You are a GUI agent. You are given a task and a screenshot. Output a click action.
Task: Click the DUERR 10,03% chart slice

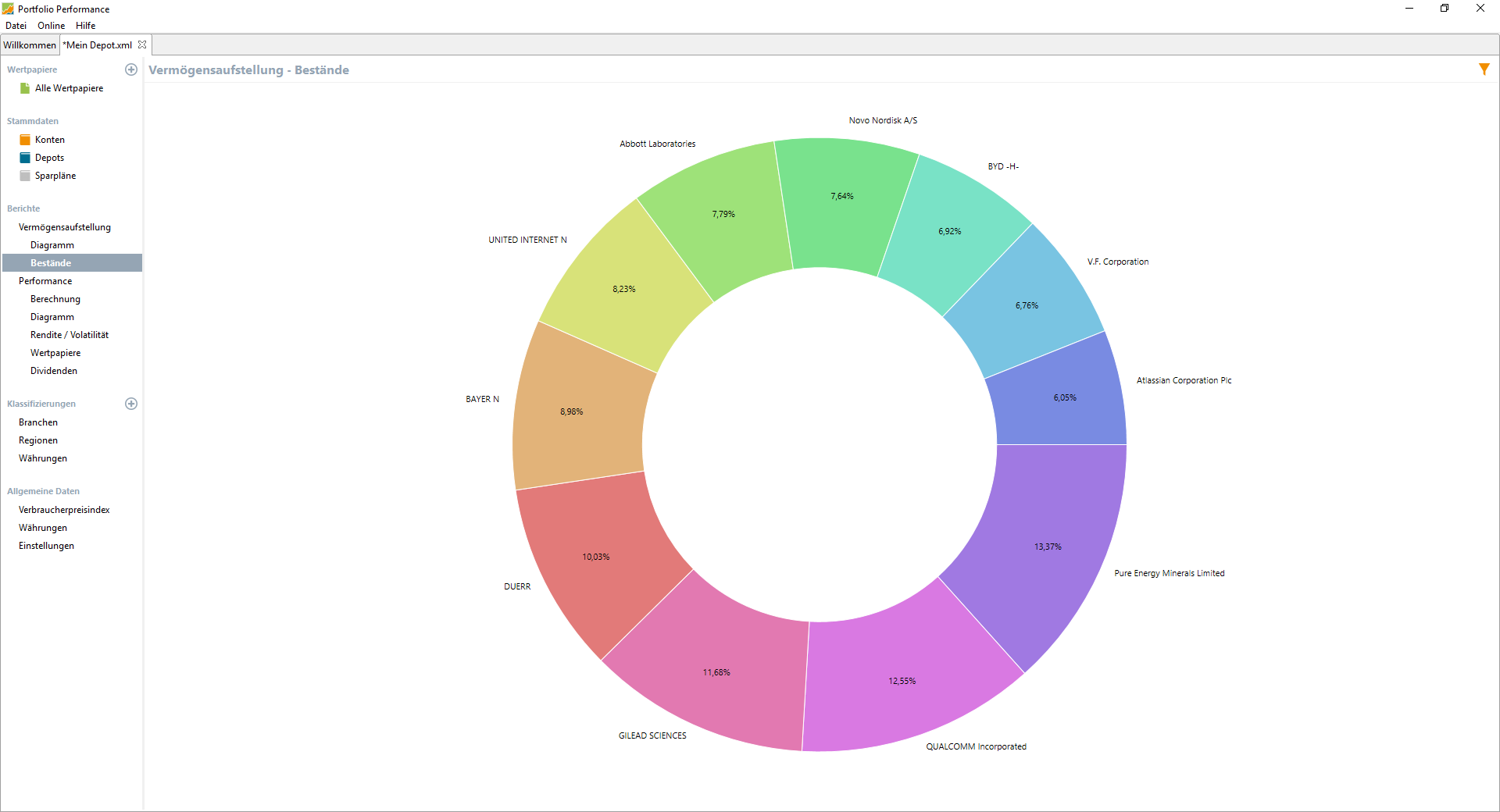598,558
